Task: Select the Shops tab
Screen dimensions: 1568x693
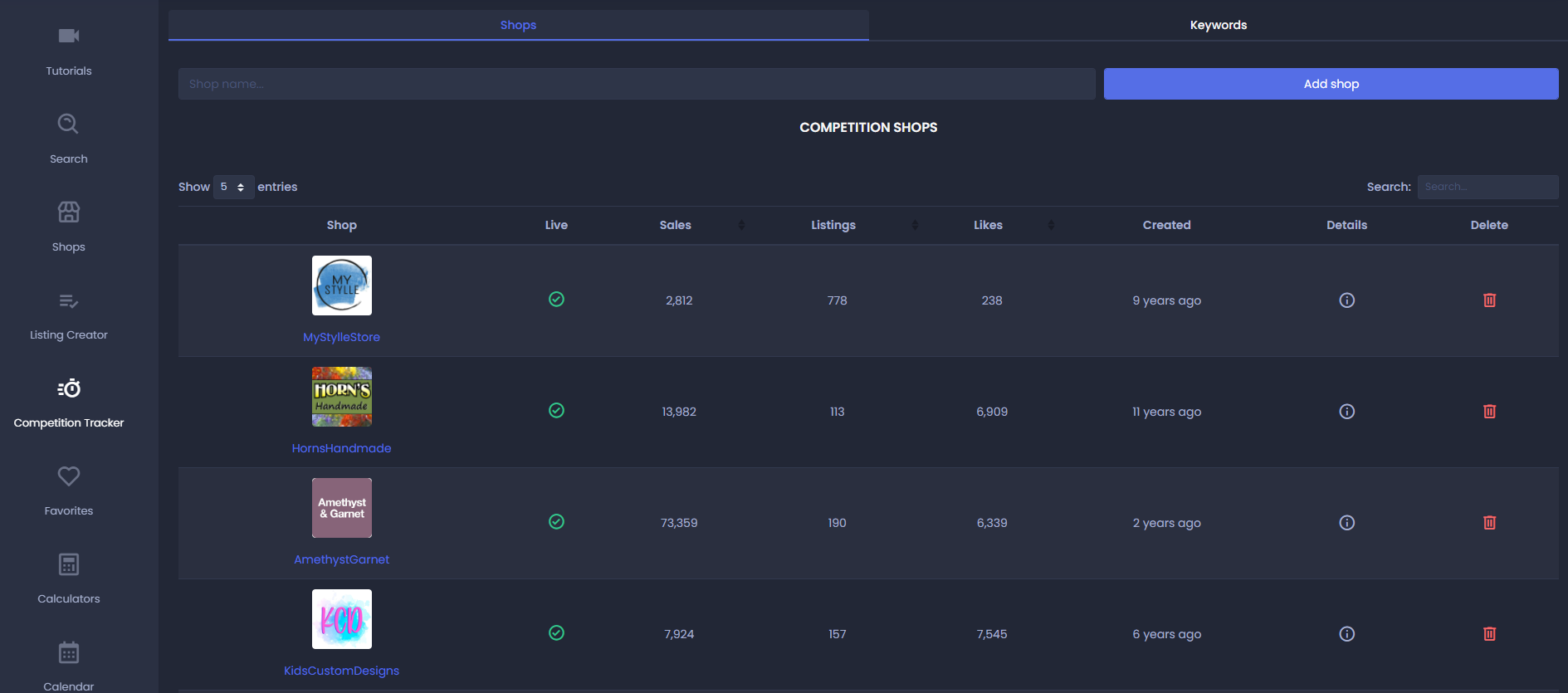Action: (x=518, y=25)
